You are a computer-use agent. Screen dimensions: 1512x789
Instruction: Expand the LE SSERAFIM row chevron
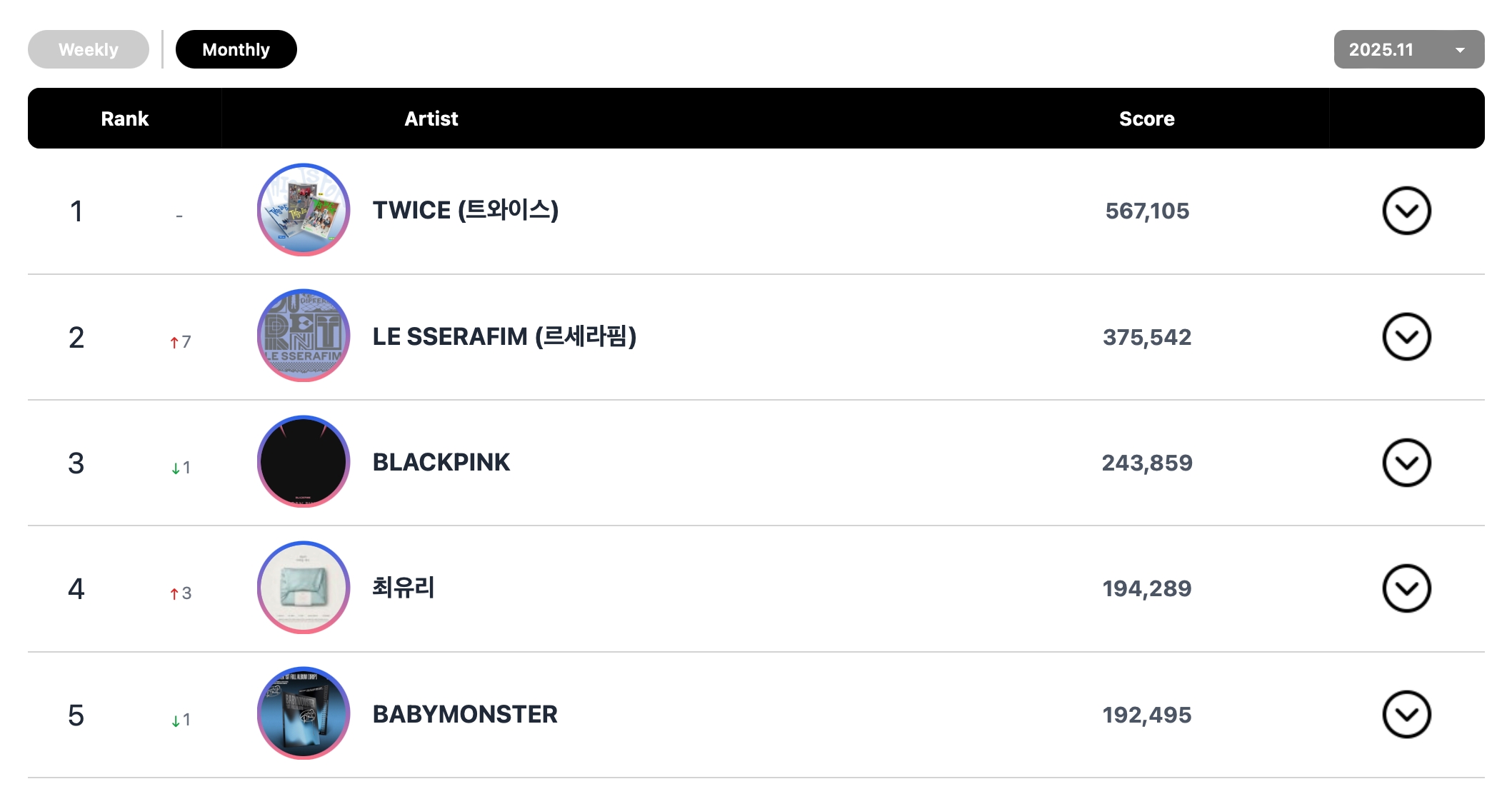coord(1406,336)
